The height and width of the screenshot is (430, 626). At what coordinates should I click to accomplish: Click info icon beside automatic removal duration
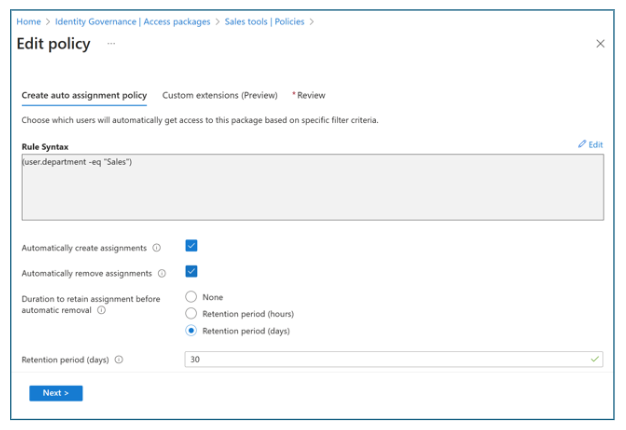[102, 310]
